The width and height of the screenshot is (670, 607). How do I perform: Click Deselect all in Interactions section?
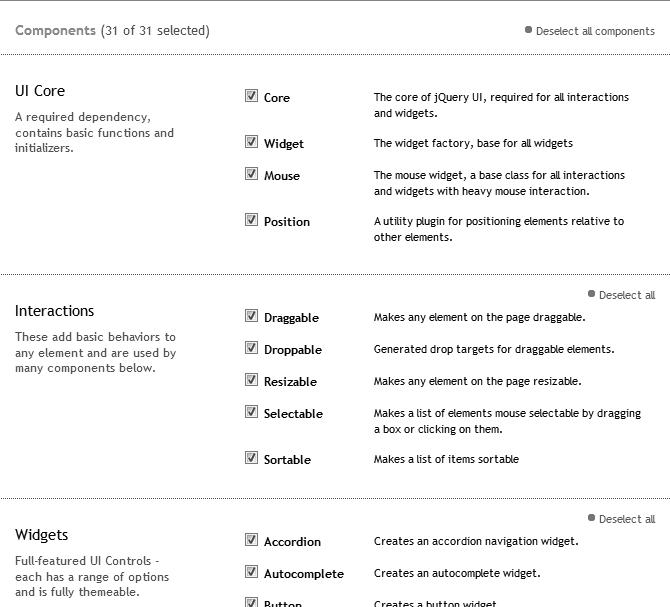pyautogui.click(x=627, y=295)
